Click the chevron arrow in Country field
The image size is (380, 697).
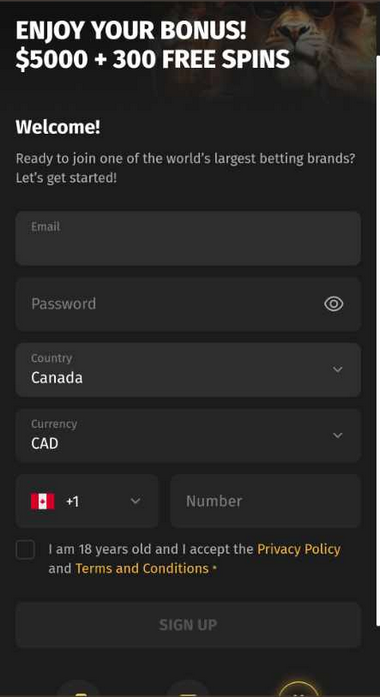338,369
